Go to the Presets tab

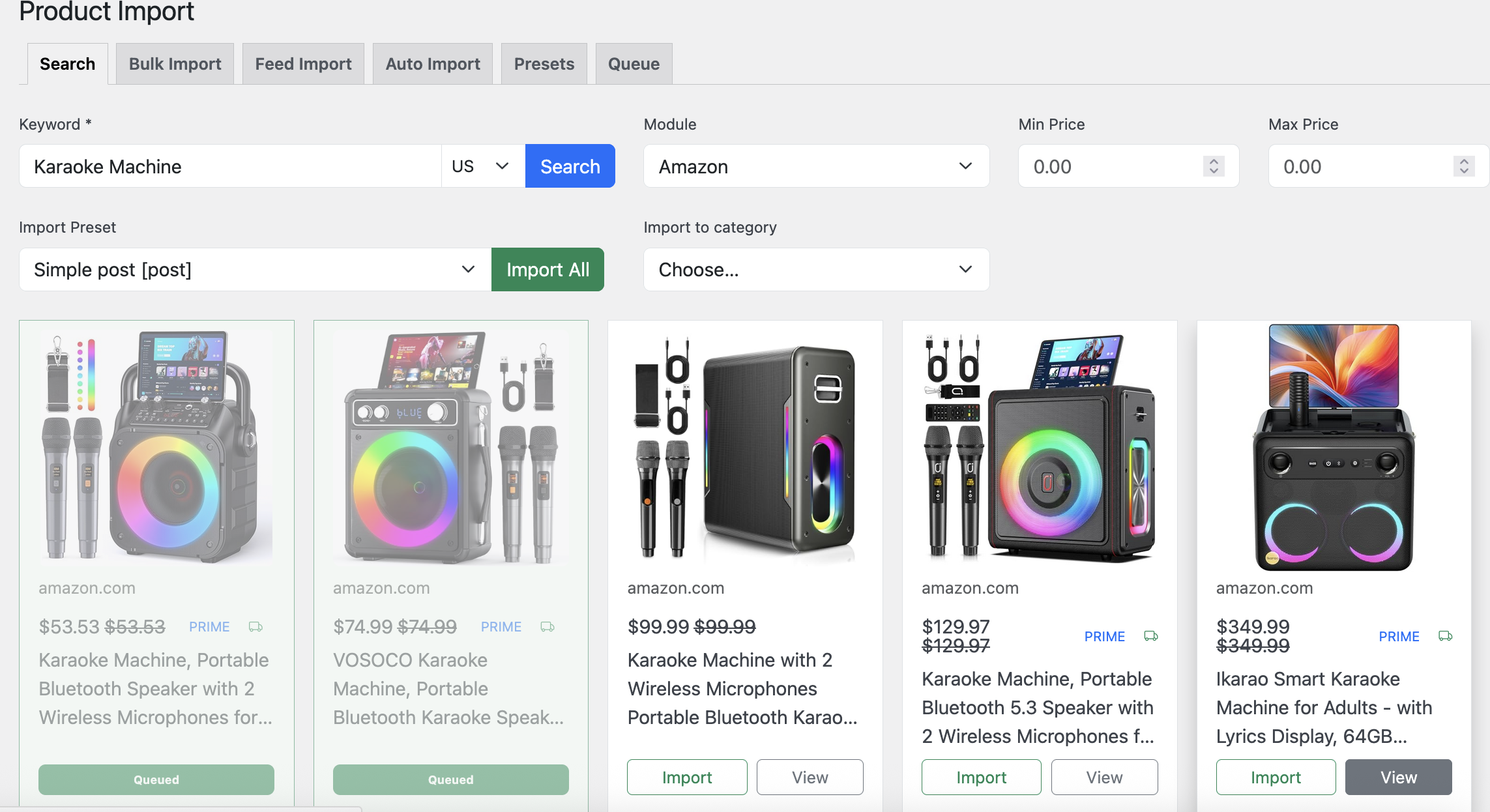point(544,64)
